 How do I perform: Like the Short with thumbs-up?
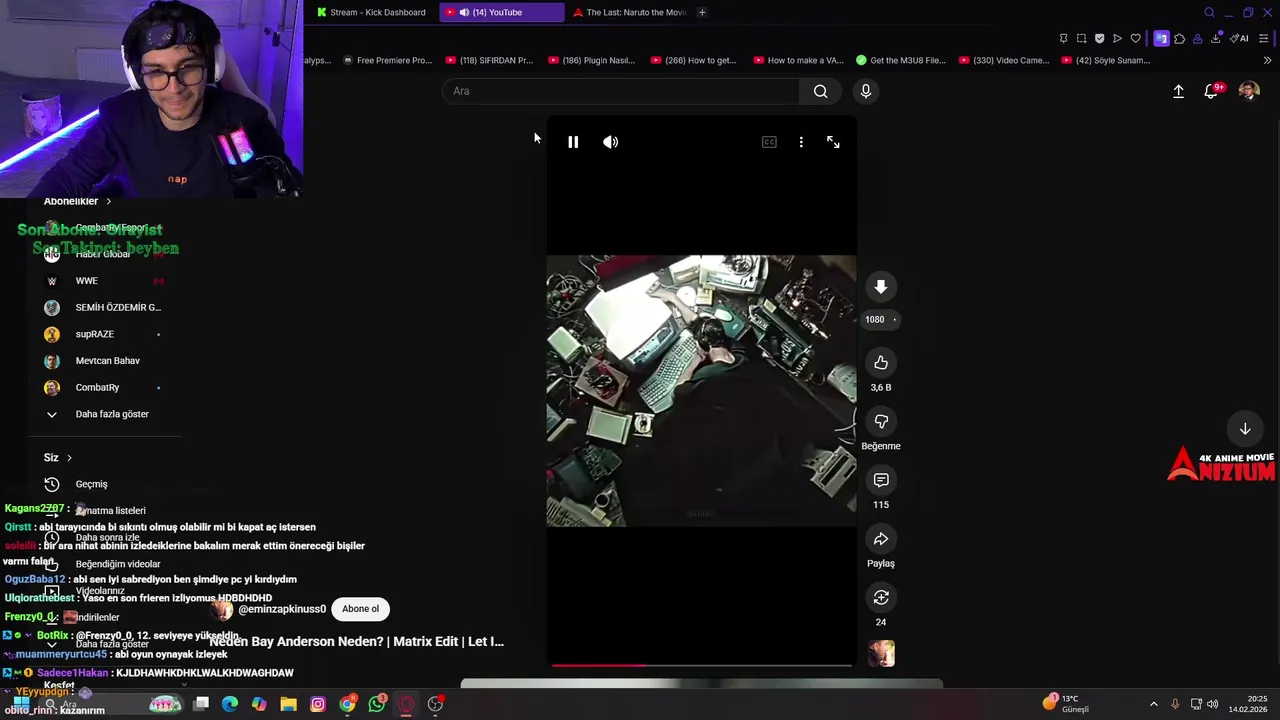pyautogui.click(x=881, y=363)
